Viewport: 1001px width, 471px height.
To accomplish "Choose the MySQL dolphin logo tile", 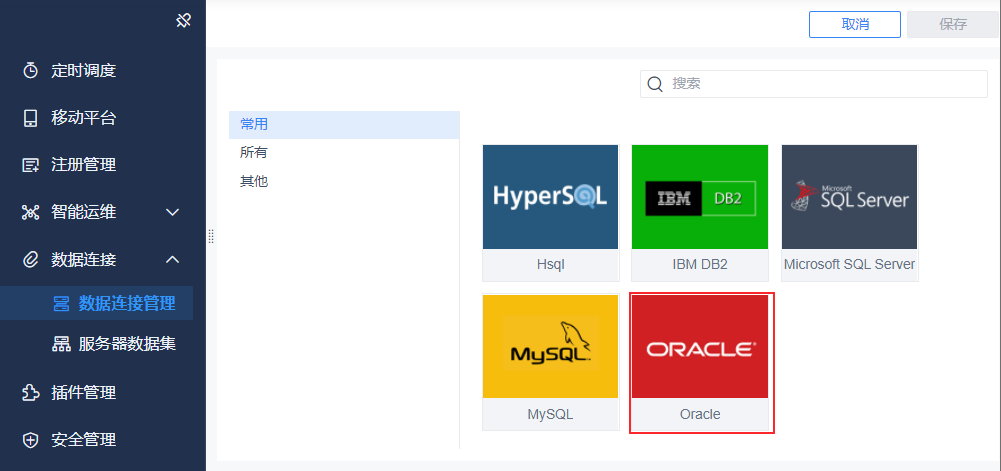I will pyautogui.click(x=550, y=347).
